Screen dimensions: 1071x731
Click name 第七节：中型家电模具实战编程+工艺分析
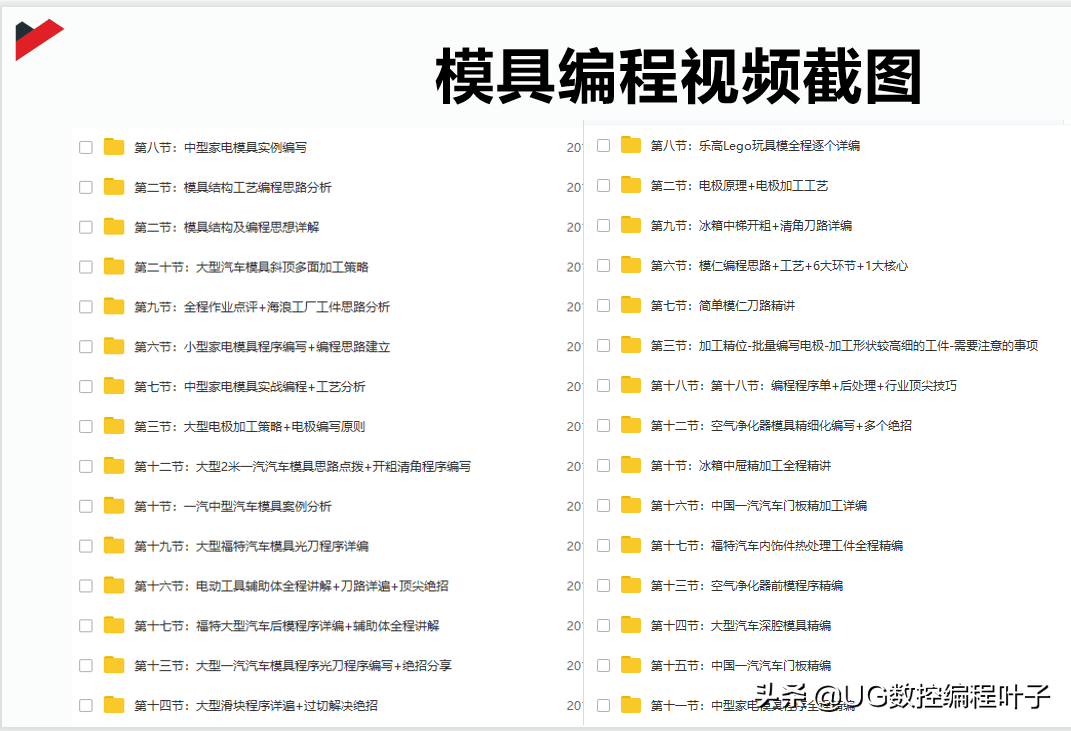(250, 387)
